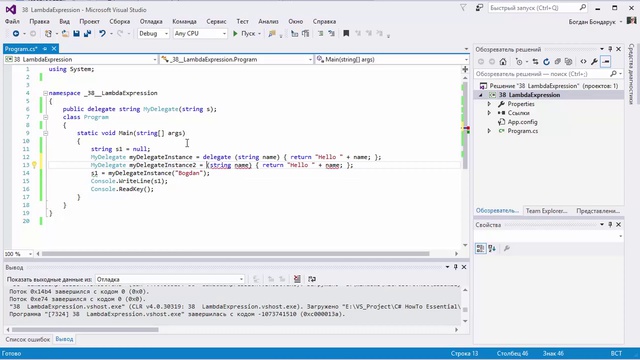Open Properties via the wrench icon
This screenshot has width=640, height=360.
(x=594, y=62)
